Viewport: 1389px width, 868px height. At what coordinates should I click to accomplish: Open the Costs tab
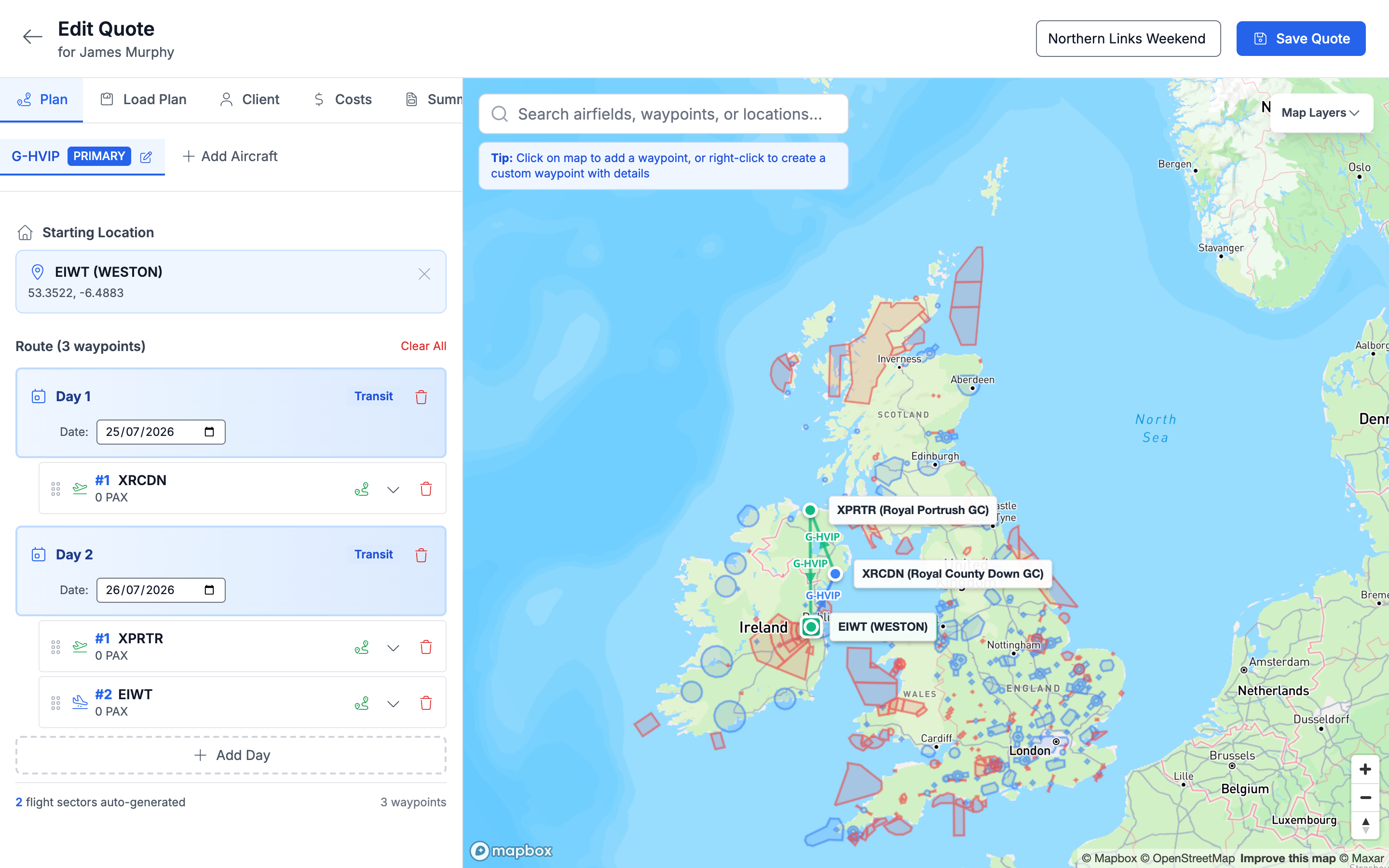[x=342, y=100]
